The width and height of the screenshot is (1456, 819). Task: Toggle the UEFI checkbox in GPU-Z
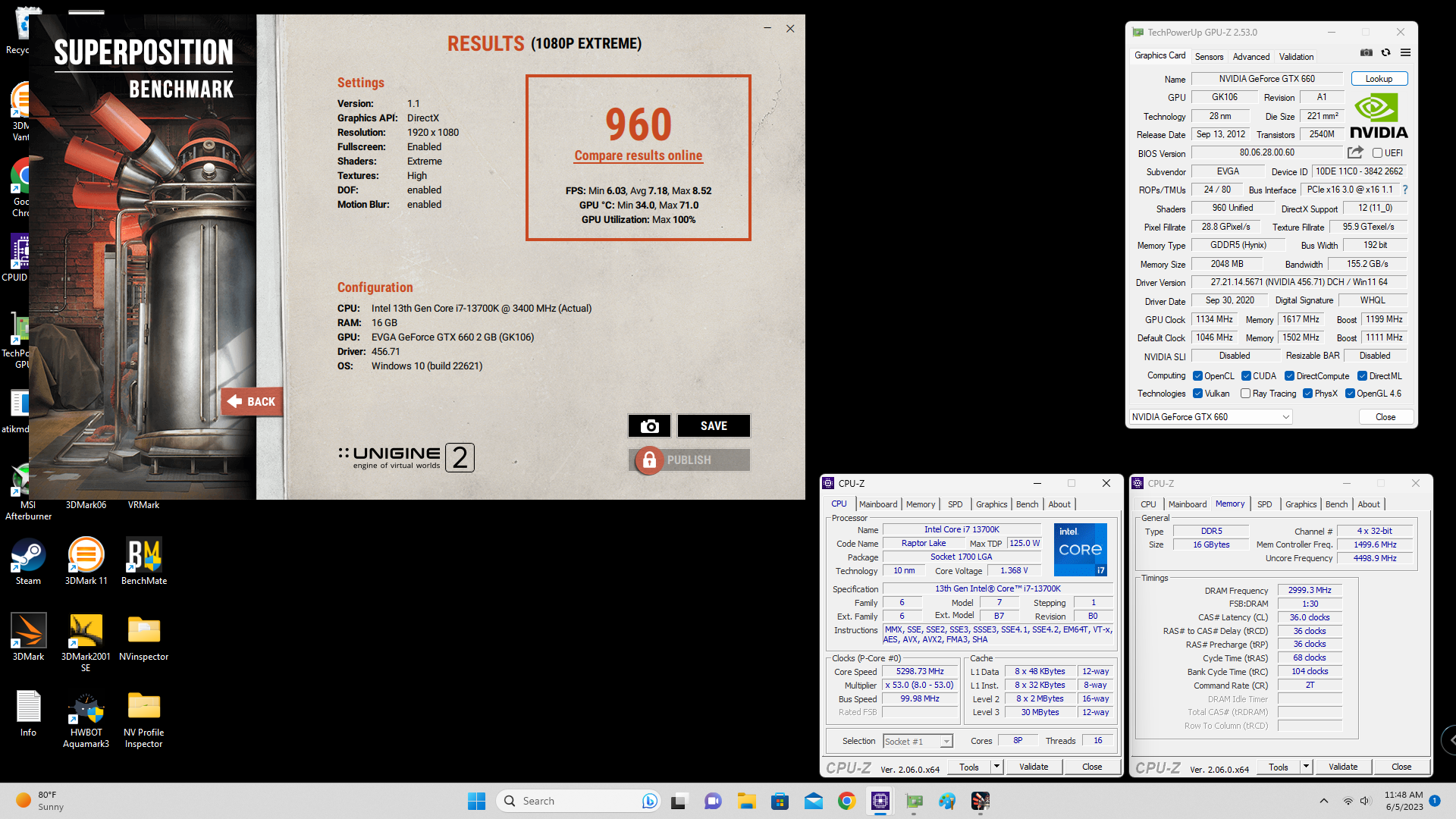1377,152
